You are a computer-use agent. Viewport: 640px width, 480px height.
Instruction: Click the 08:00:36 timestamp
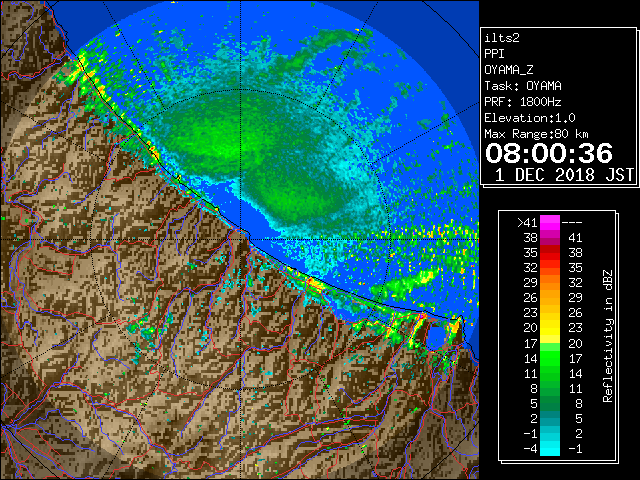pos(549,153)
